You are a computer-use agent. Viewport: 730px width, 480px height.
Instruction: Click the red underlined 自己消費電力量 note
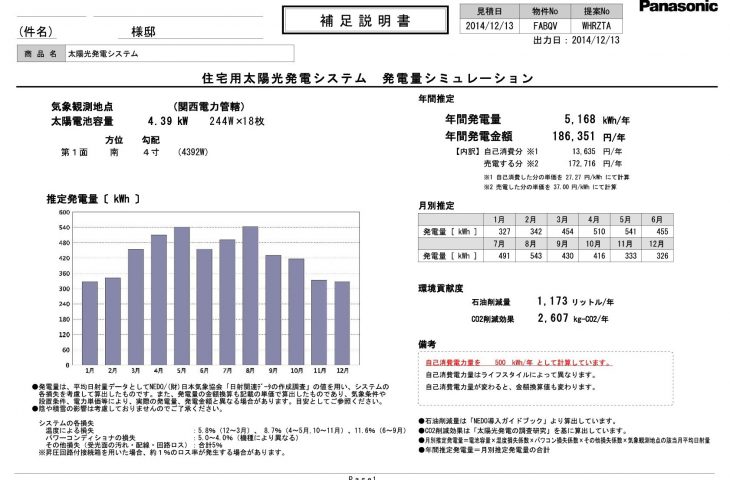pos(519,363)
